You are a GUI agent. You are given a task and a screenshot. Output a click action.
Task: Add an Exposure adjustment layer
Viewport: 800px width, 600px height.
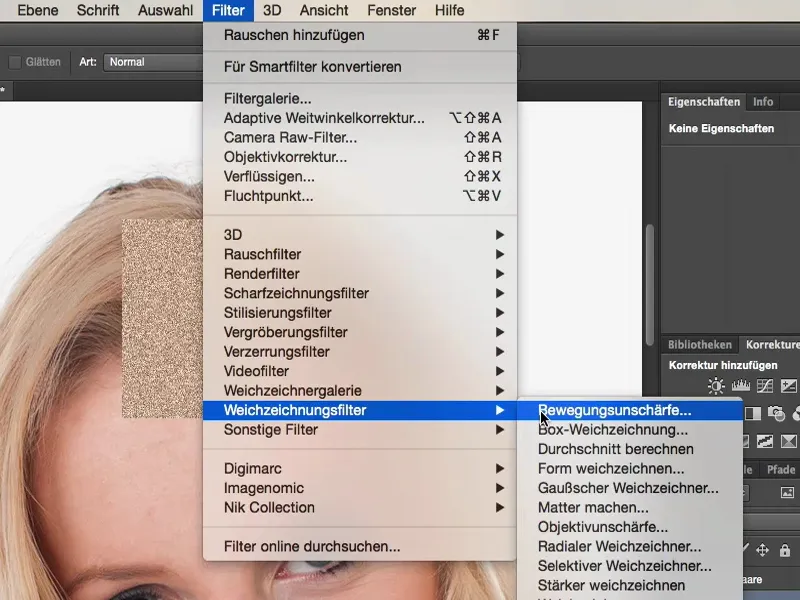[x=789, y=386]
